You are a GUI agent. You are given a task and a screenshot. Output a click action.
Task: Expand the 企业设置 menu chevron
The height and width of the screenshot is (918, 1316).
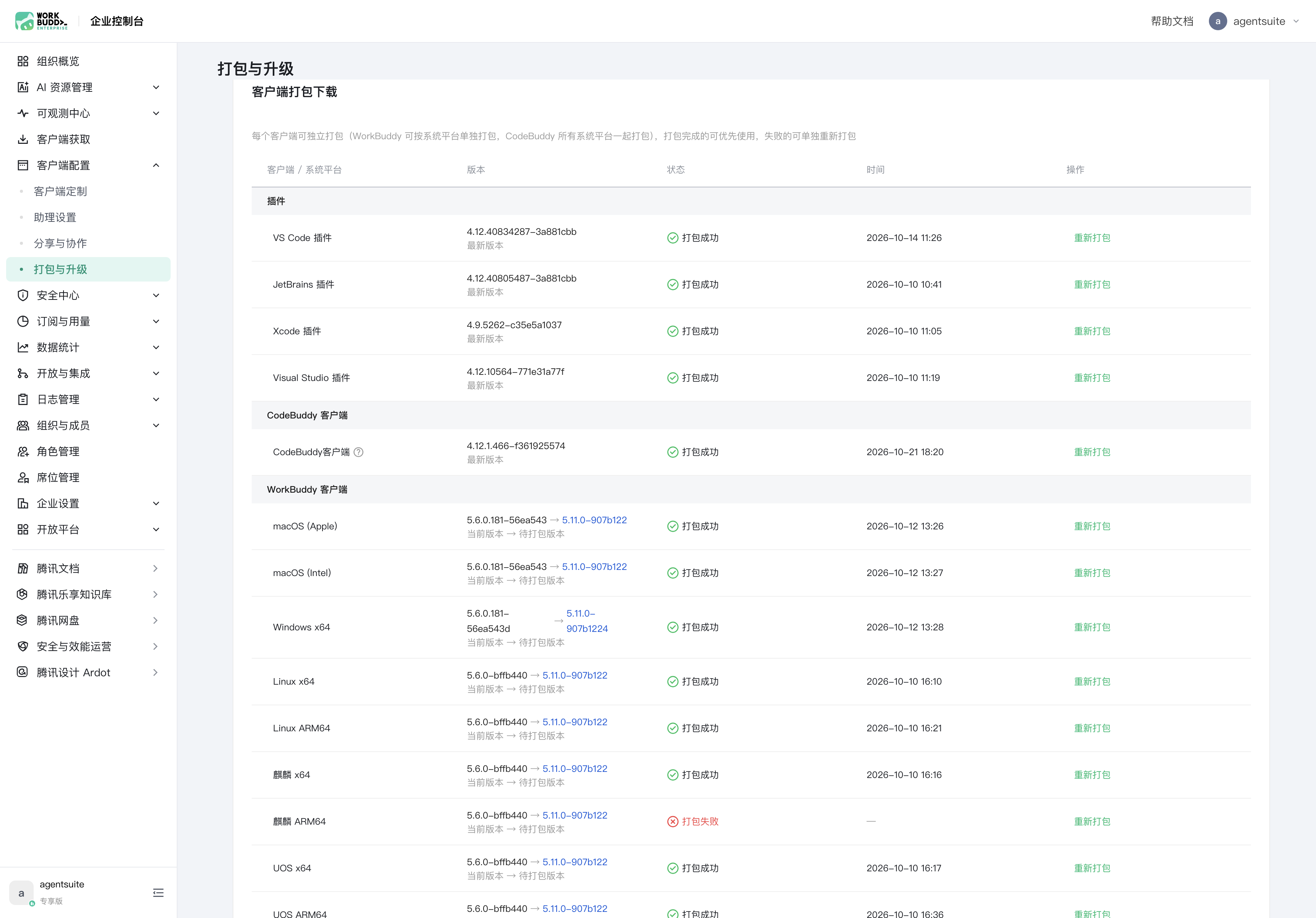tap(156, 504)
